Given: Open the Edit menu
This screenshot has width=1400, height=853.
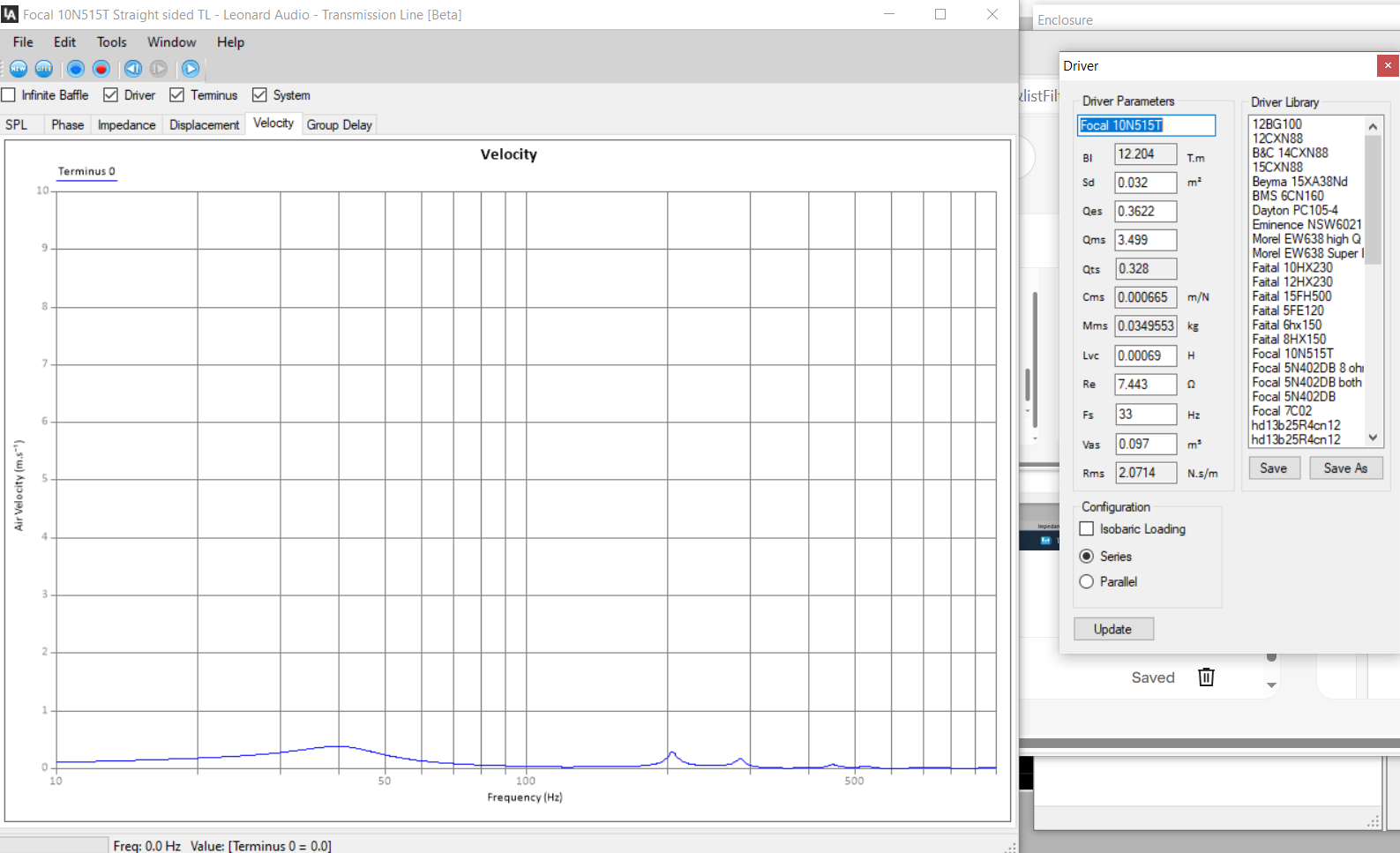Looking at the screenshot, I should coord(64,42).
